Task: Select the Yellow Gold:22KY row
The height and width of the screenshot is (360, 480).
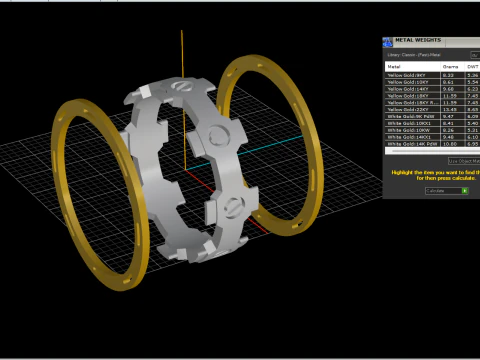Action: coord(433,110)
